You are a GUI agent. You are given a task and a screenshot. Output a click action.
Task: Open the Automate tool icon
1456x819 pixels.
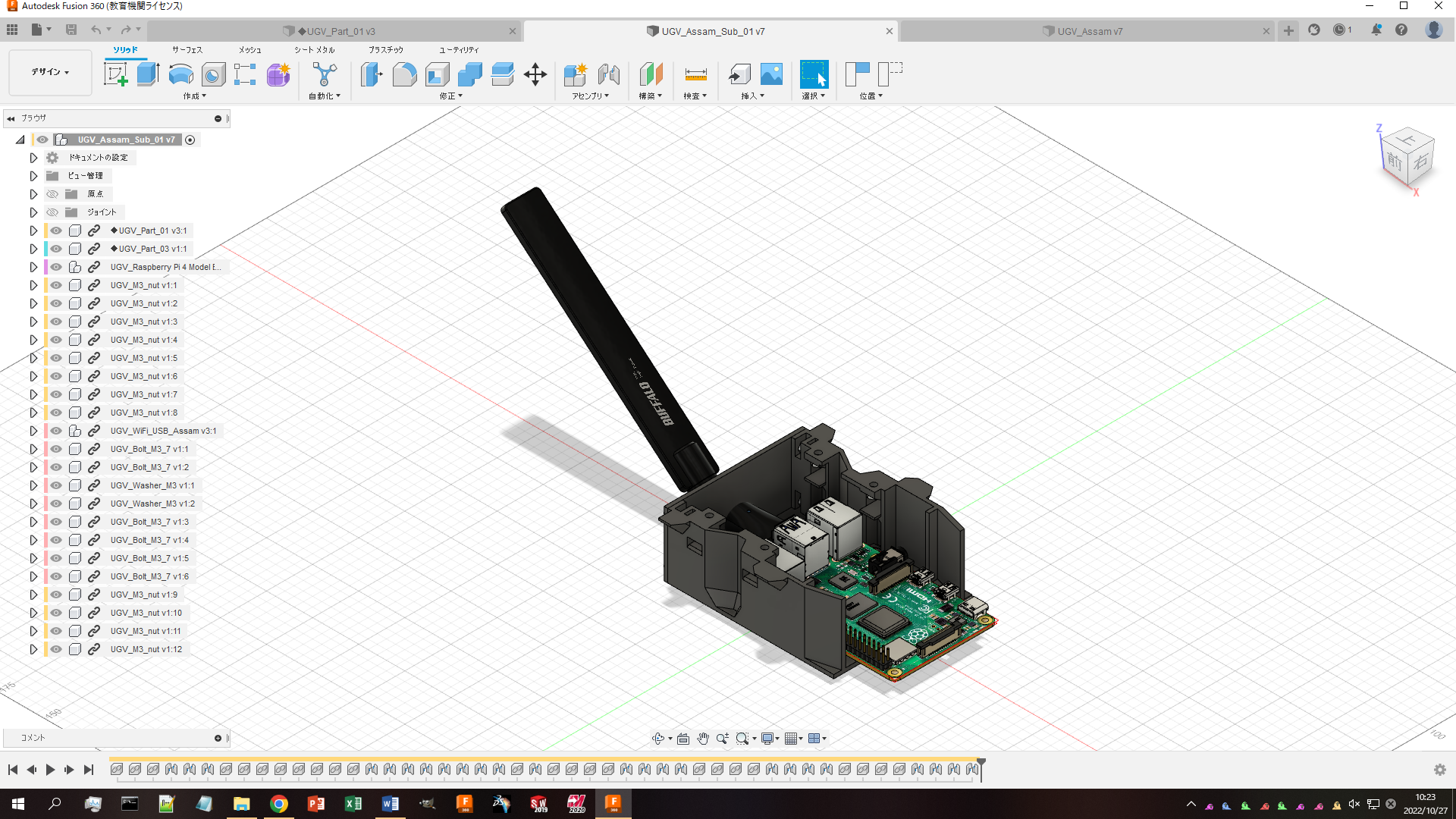pos(325,74)
